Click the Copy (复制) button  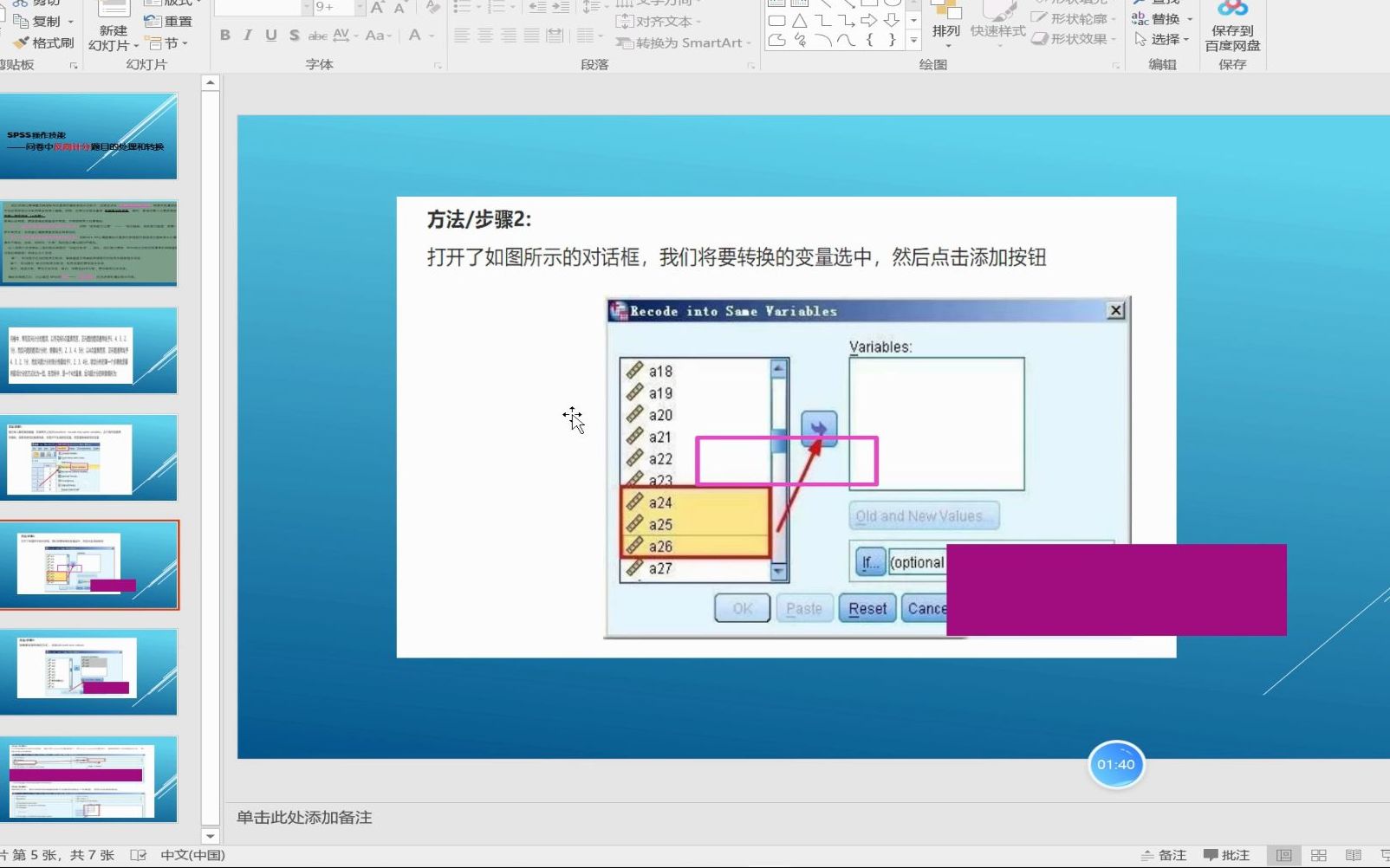(x=38, y=21)
